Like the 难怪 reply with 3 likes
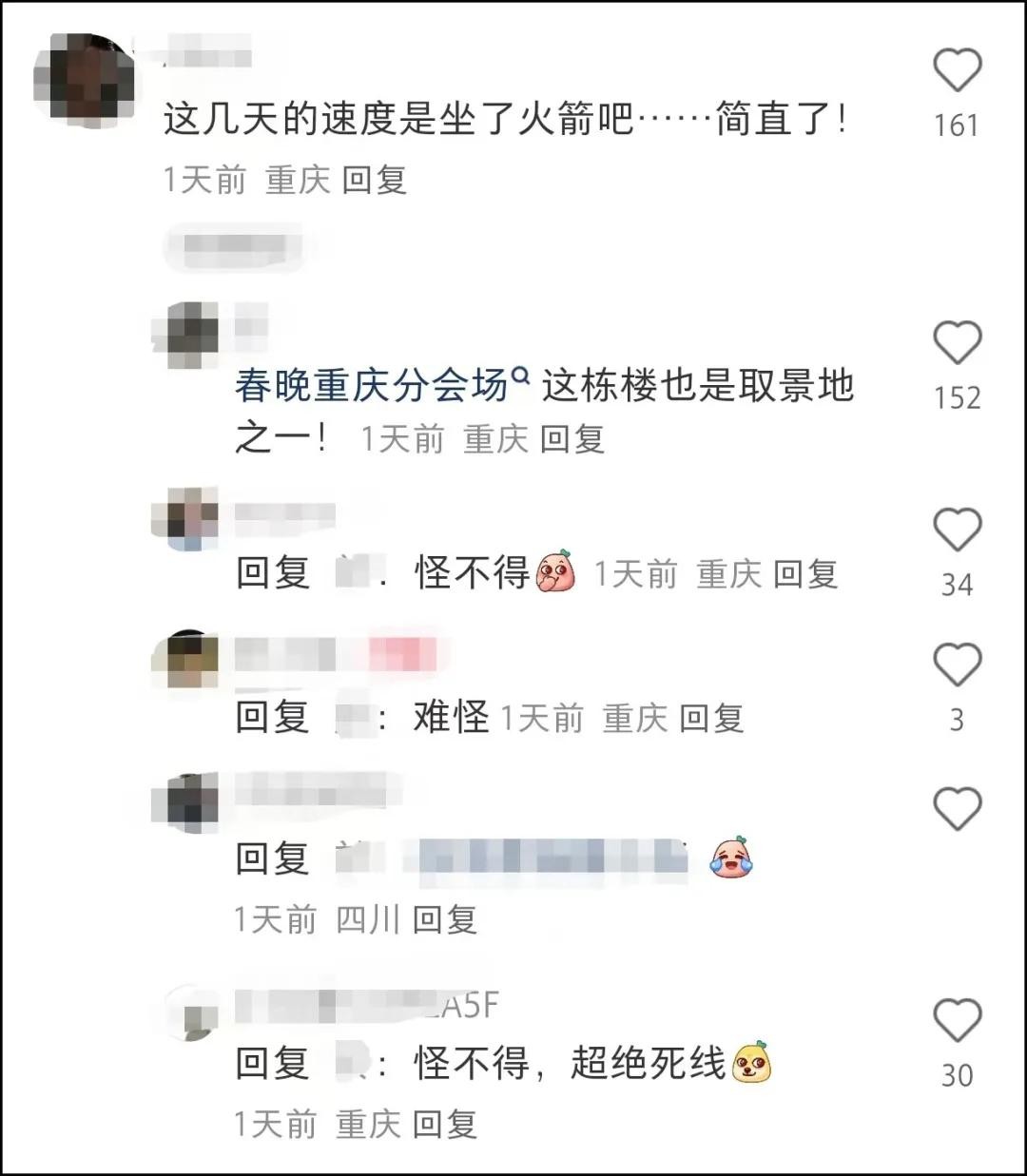 tap(957, 665)
